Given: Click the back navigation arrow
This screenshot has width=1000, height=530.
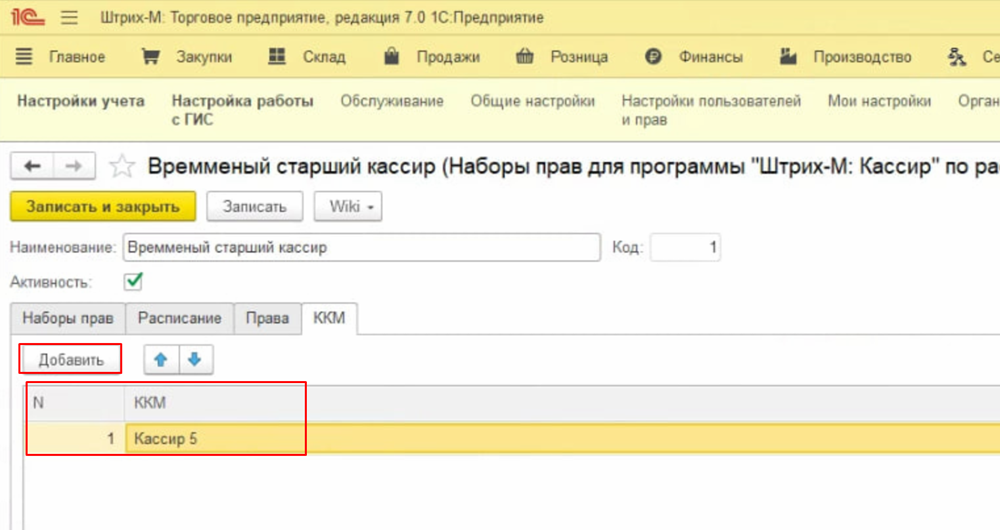Looking at the screenshot, I should tap(31, 166).
